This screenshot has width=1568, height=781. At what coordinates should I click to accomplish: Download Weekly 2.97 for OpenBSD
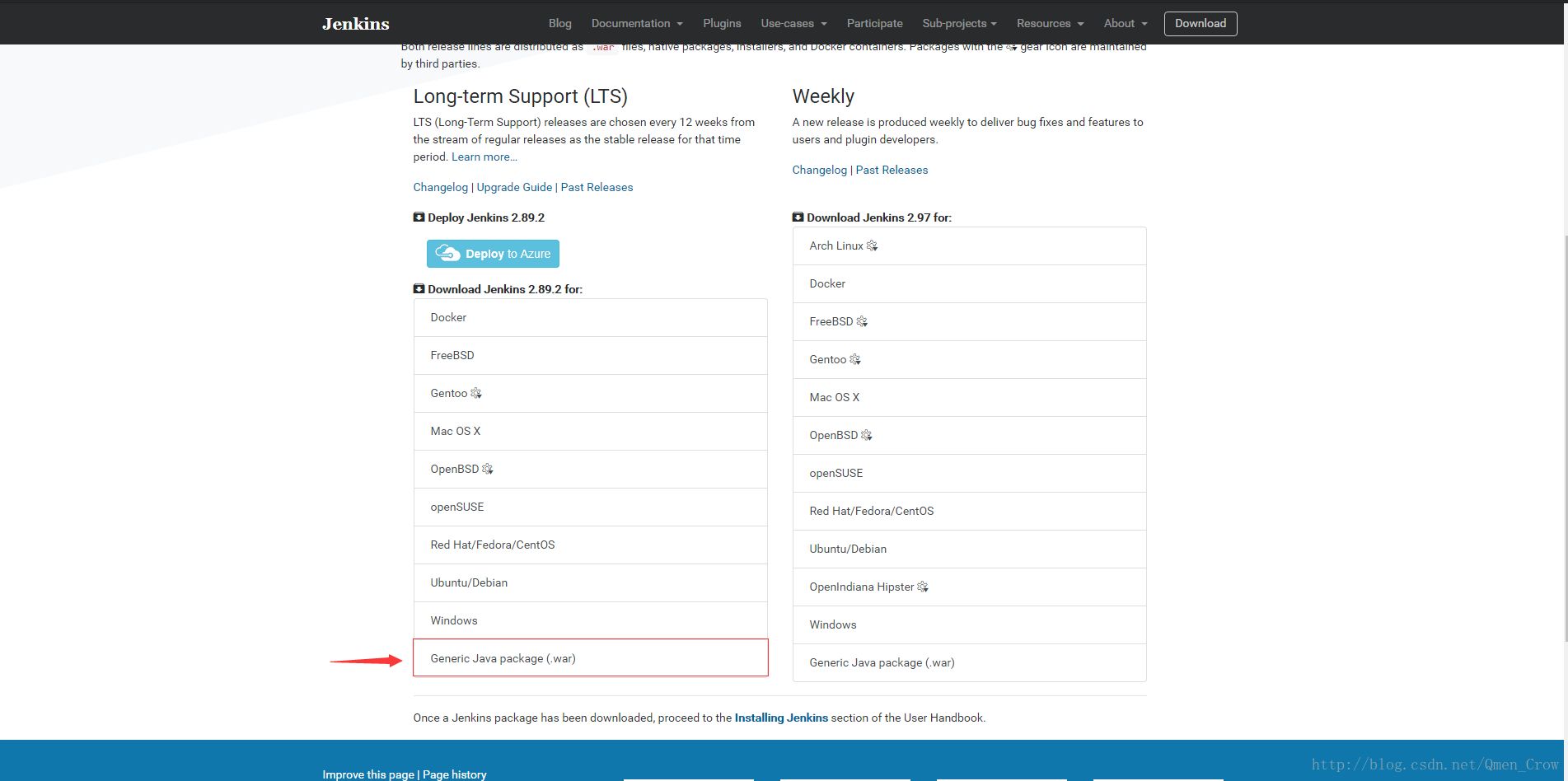click(x=969, y=435)
